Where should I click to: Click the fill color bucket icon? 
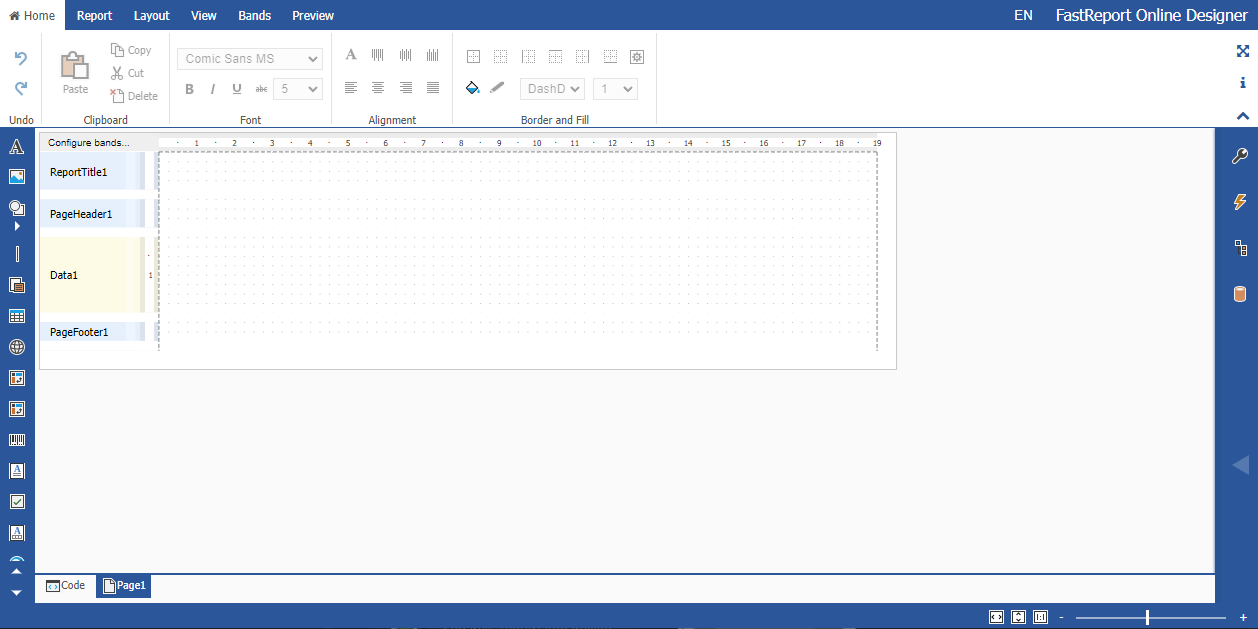[473, 88]
